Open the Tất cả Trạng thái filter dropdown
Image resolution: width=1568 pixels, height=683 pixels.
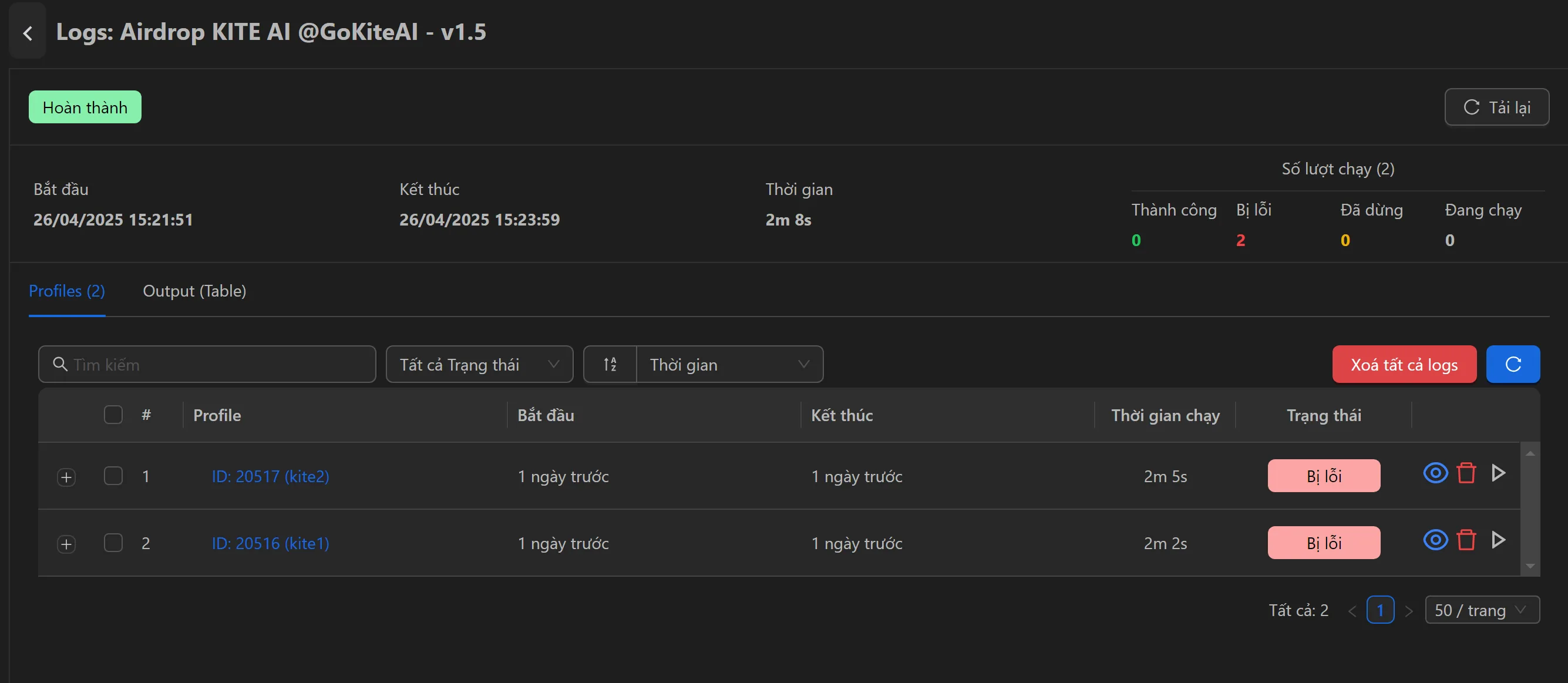coord(479,364)
